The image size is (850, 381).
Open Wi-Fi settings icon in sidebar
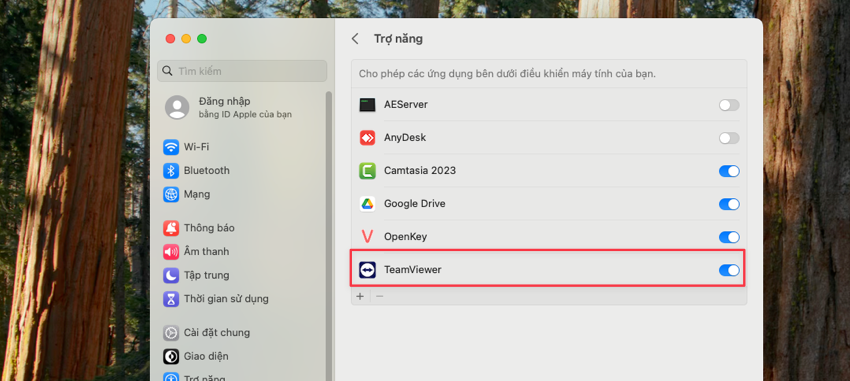tap(171, 147)
